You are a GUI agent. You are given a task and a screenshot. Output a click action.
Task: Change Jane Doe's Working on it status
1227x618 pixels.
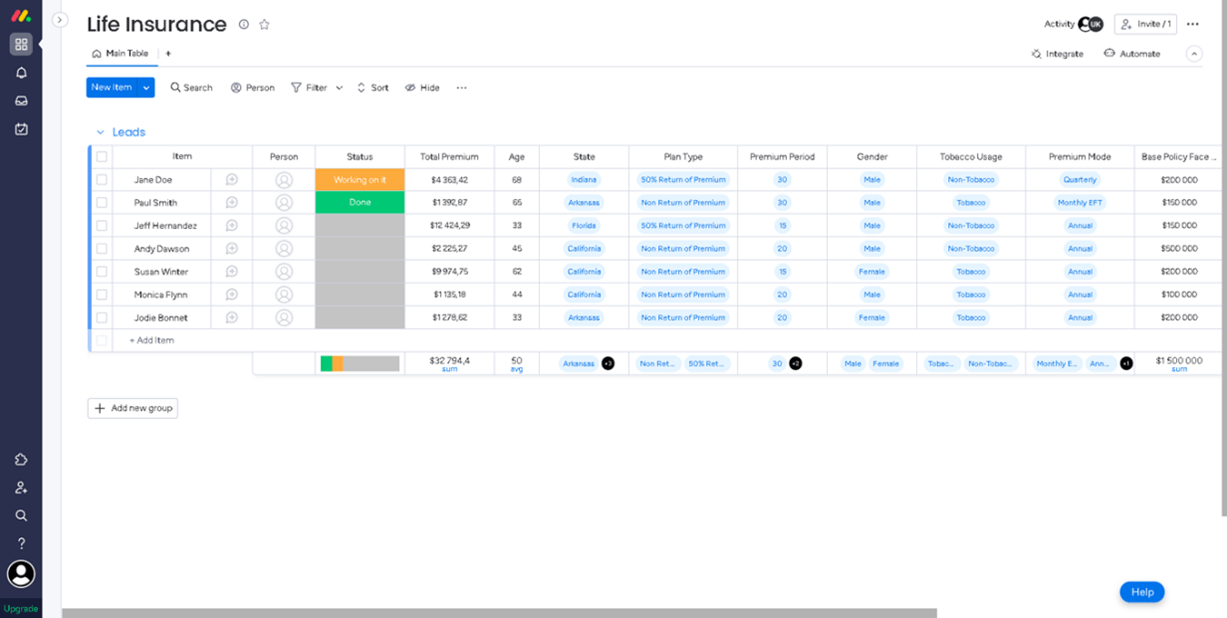(360, 180)
